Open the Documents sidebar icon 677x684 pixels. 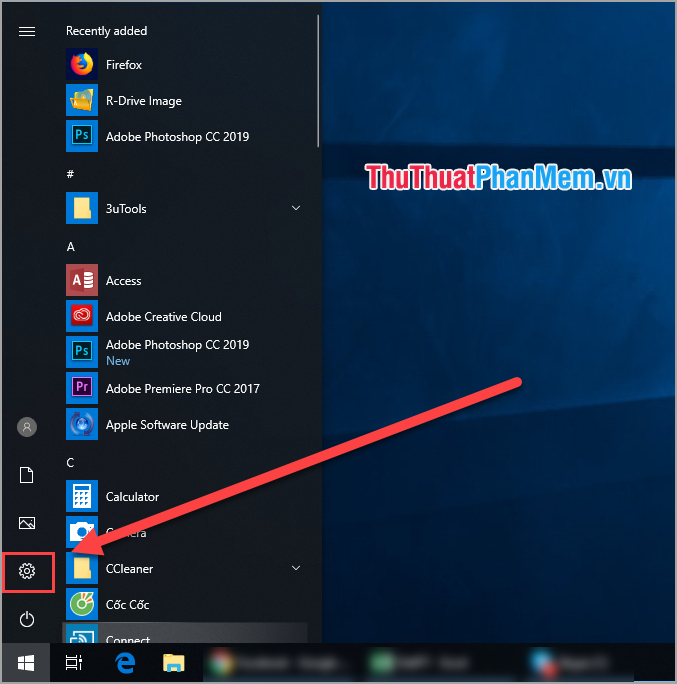[27, 475]
